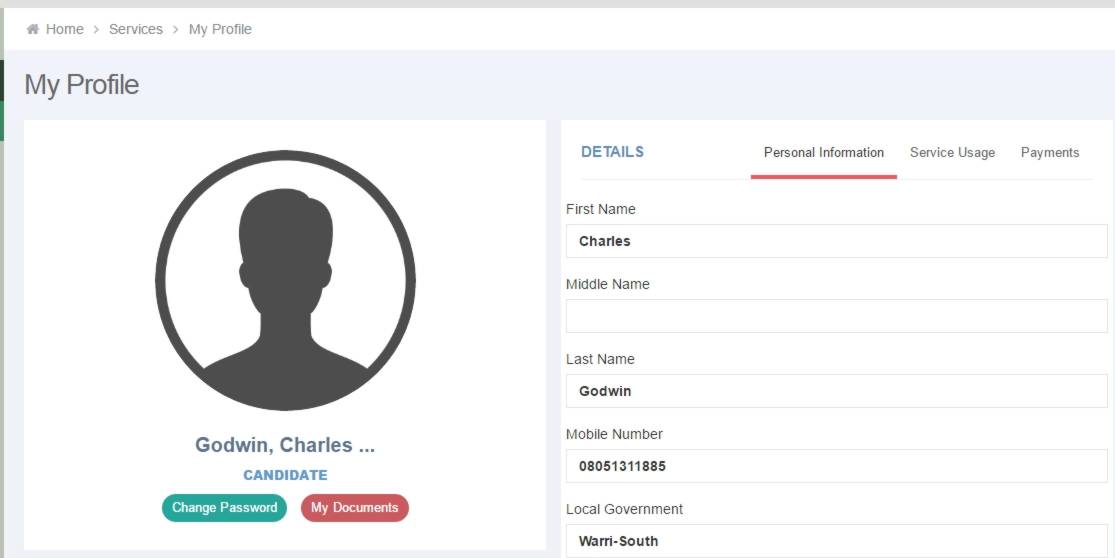Click the home icon in breadcrumb

(x=32, y=29)
